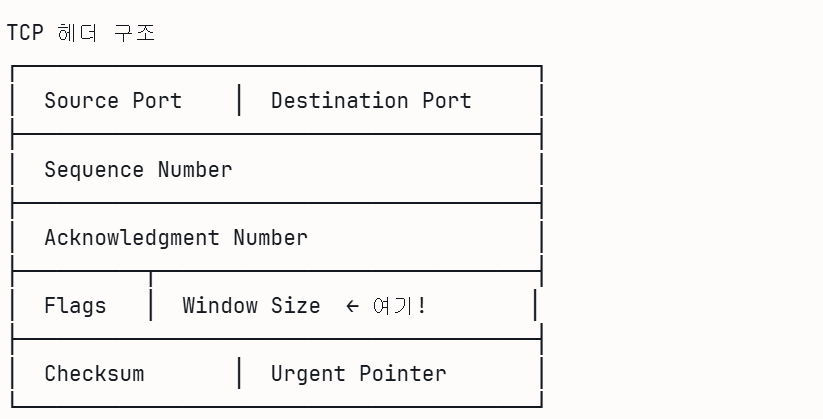Select the Sequence Number row text
823x419 pixels.
coord(138,170)
